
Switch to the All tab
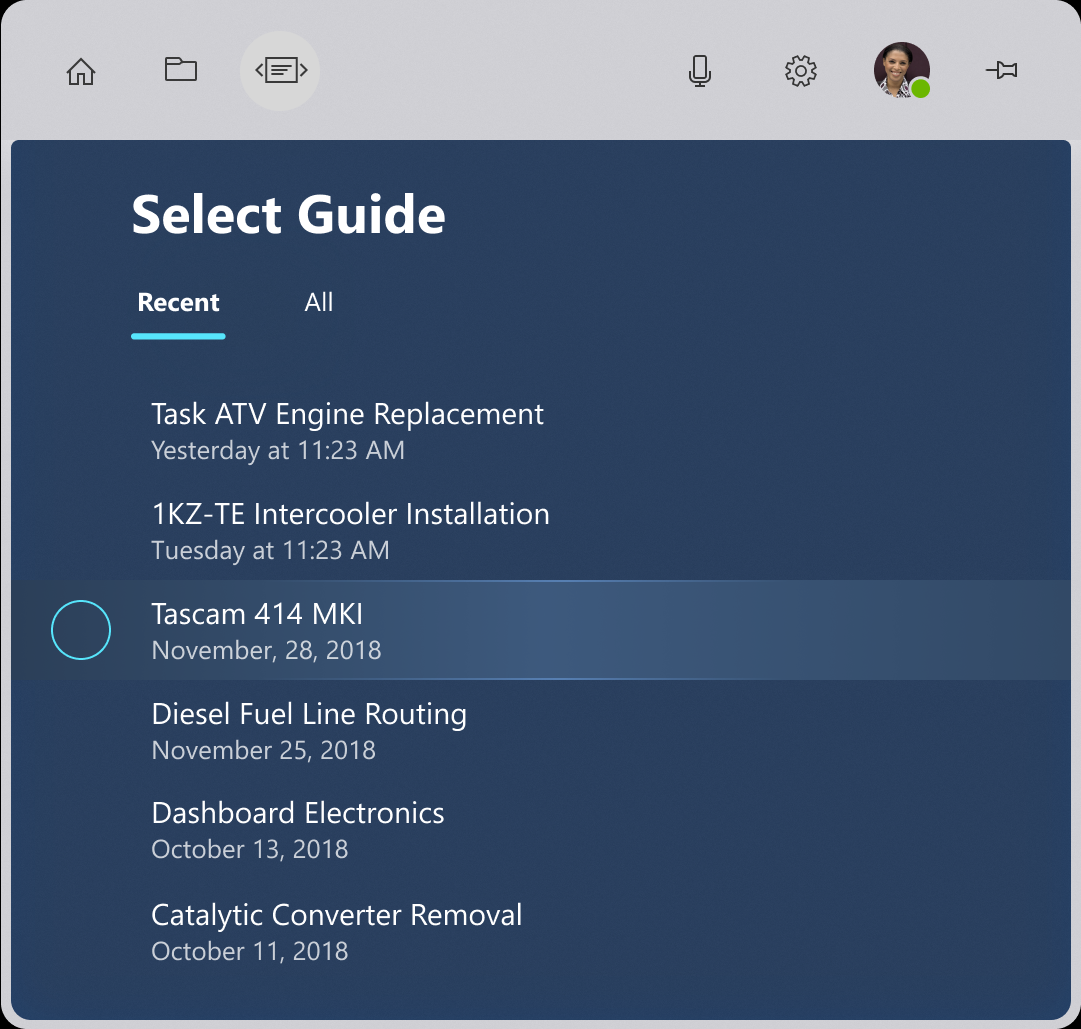click(319, 302)
